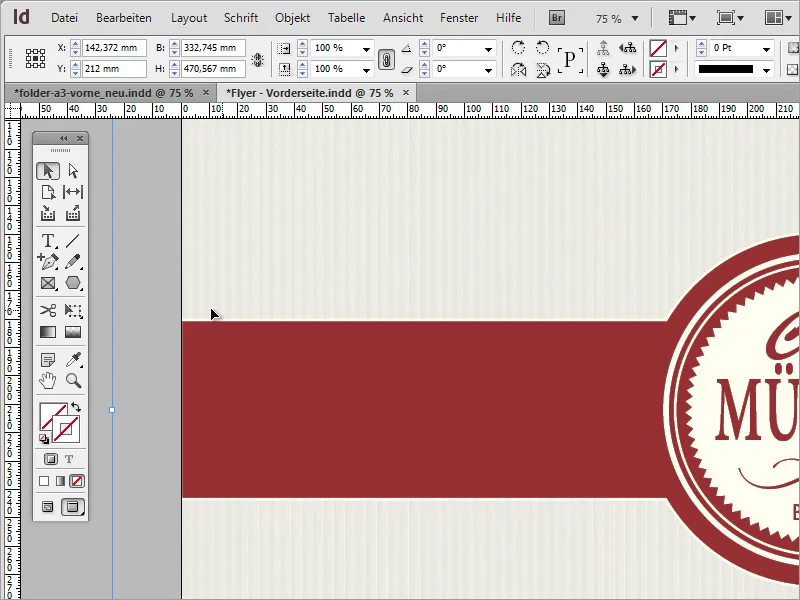Open the Schrift menu
800x600 pixels.
(x=241, y=18)
